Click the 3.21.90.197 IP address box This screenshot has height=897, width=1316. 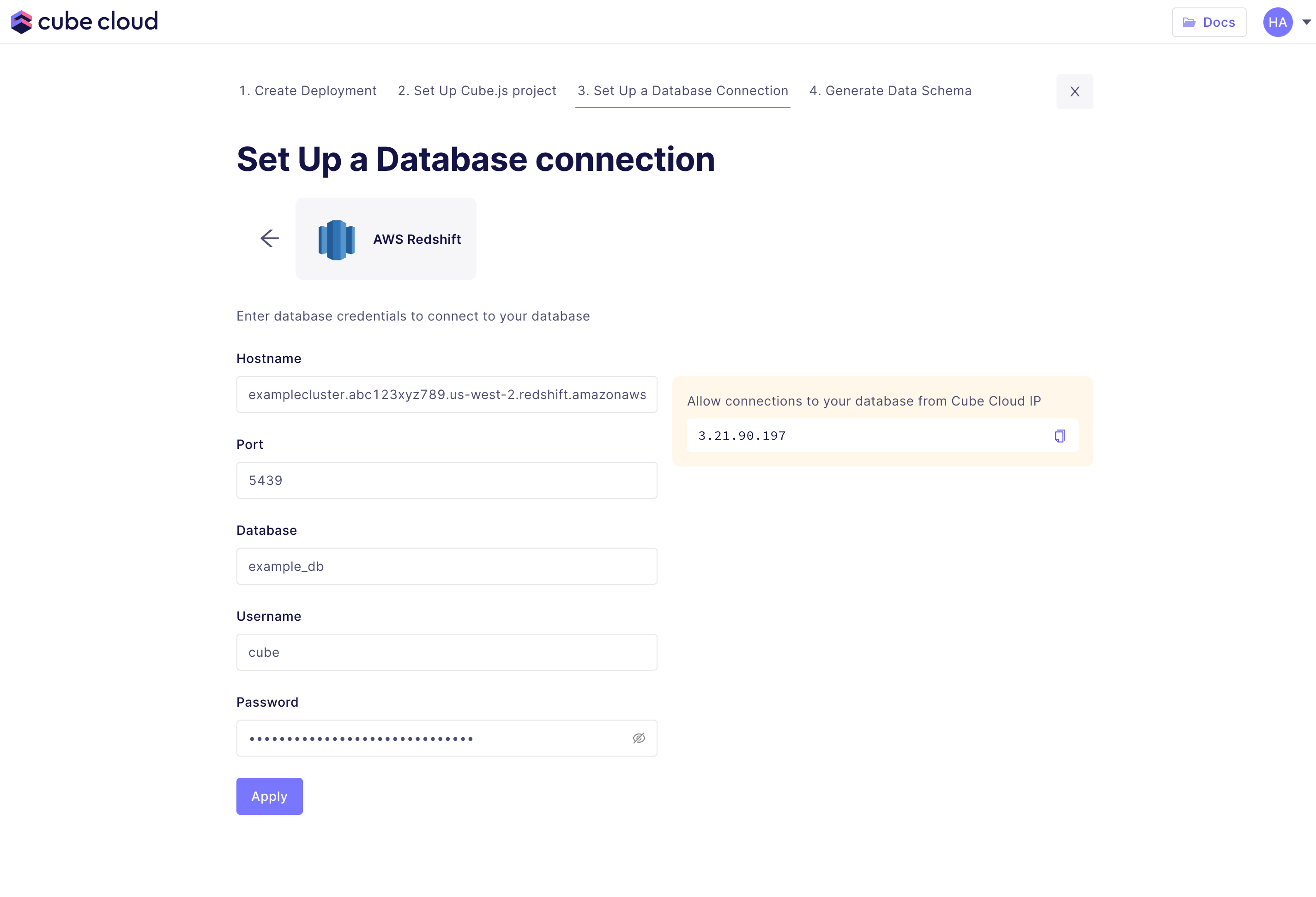coord(866,436)
